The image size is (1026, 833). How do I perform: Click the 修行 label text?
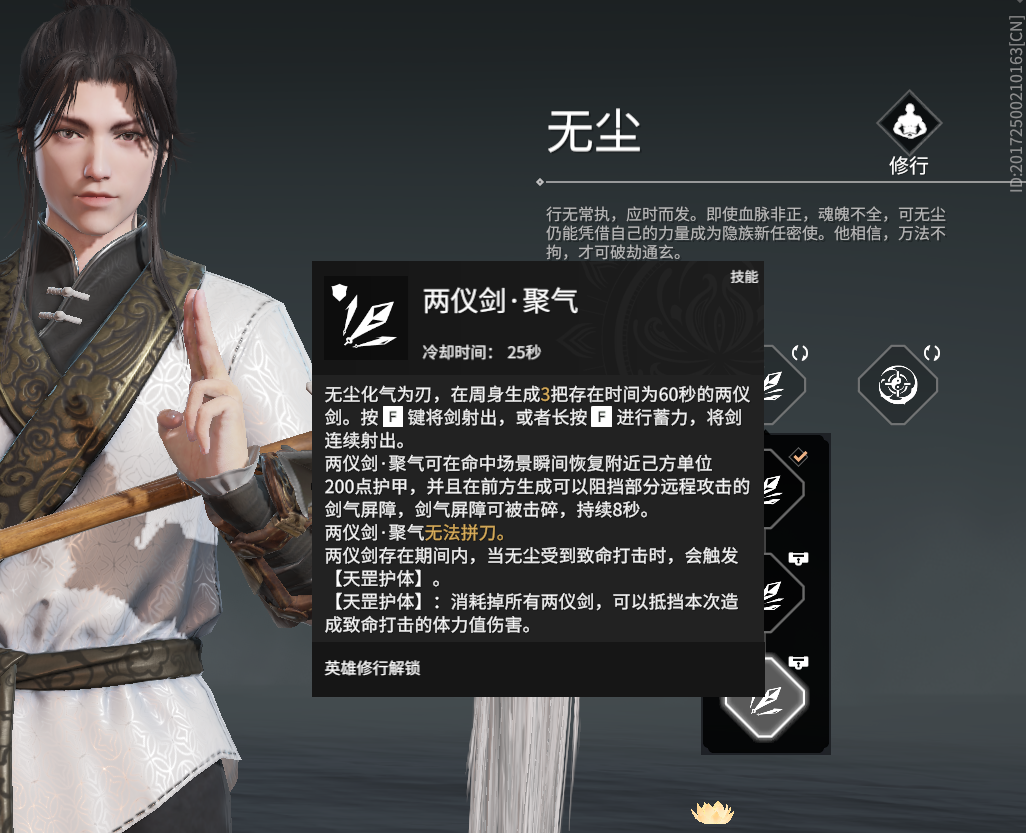[909, 166]
